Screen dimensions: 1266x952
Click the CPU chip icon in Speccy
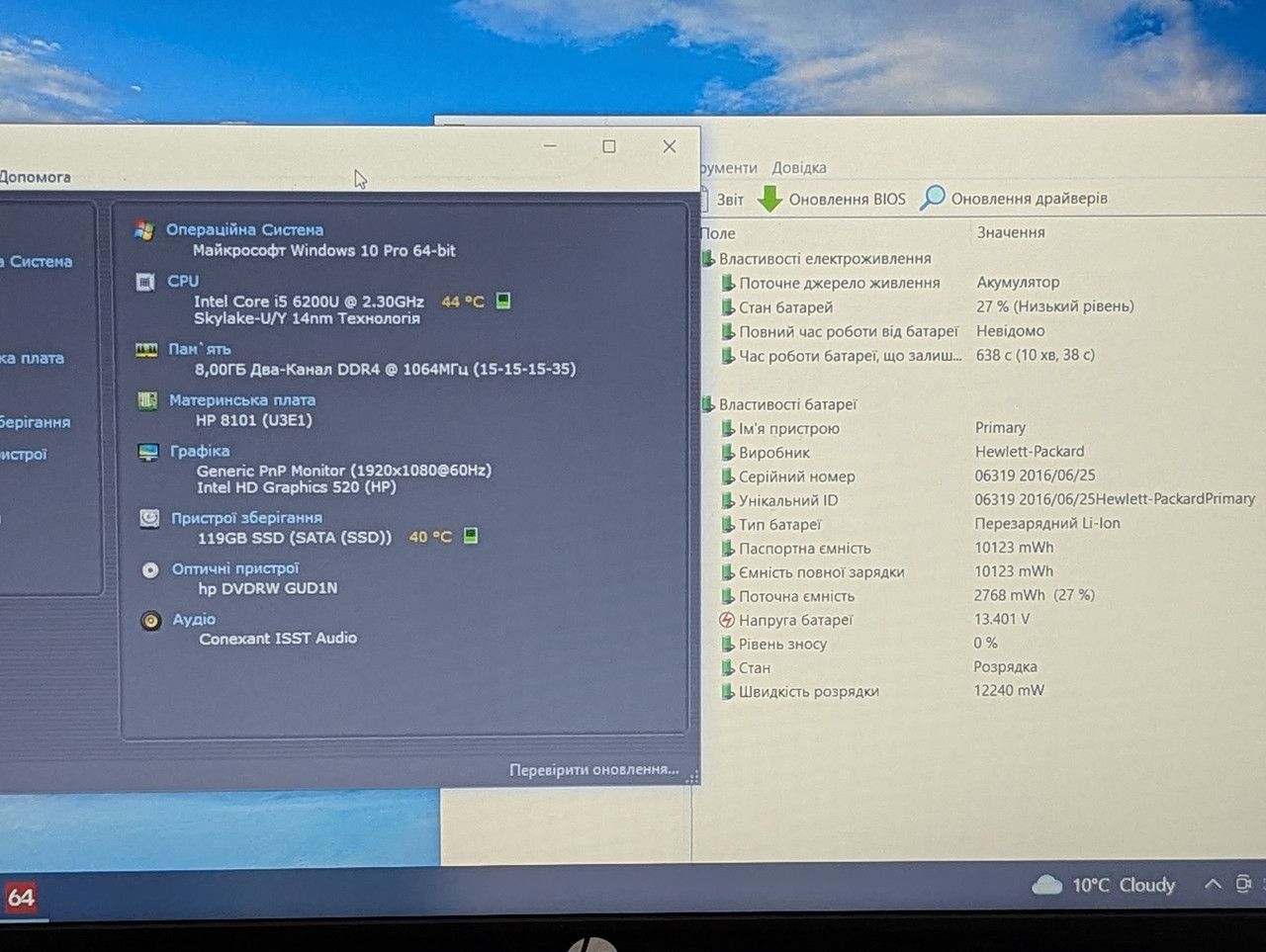145,282
